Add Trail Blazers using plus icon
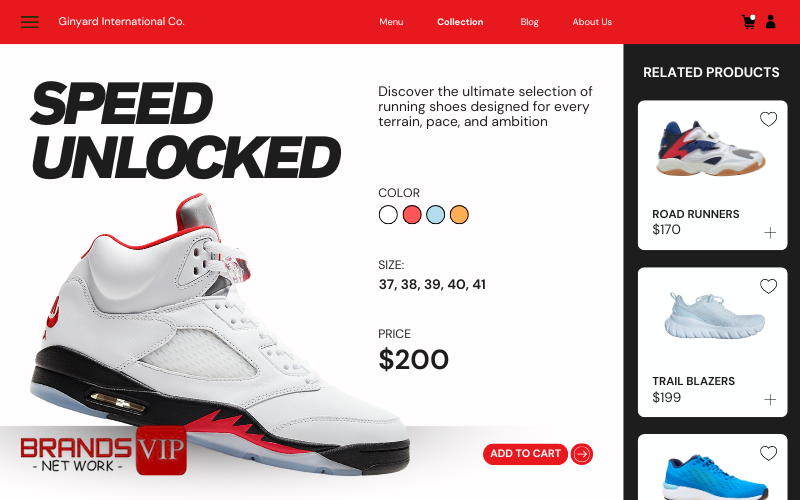Screen dimensions: 800x500 [x=770, y=399]
